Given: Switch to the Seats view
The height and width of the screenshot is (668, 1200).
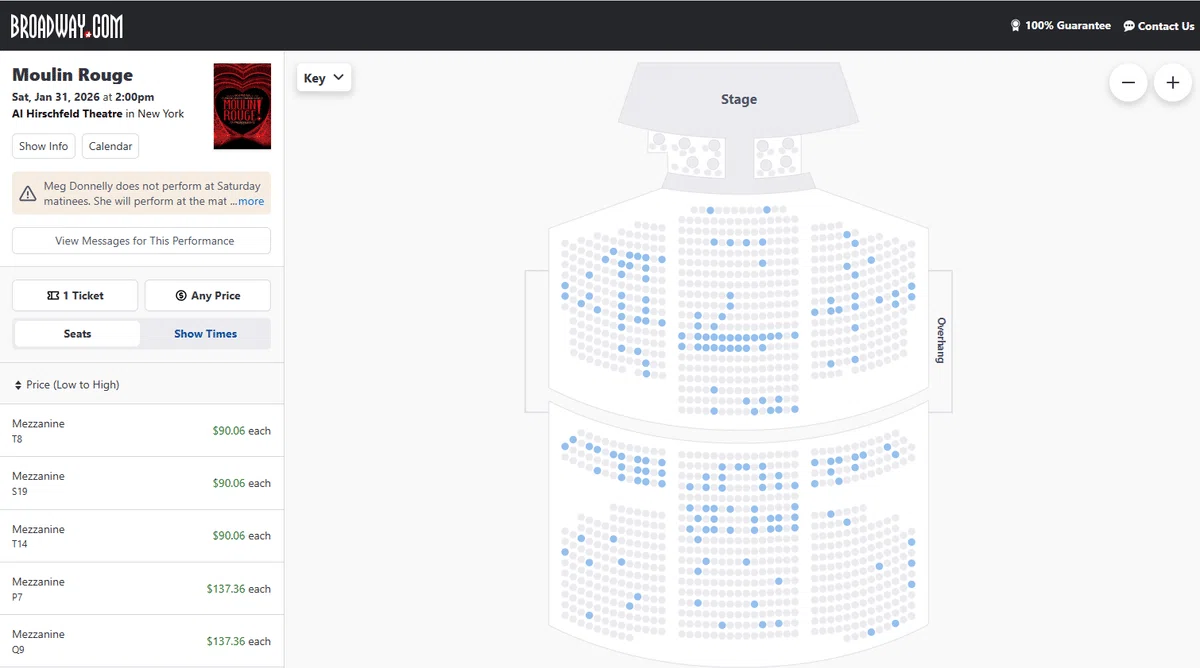Looking at the screenshot, I should click(x=77, y=334).
